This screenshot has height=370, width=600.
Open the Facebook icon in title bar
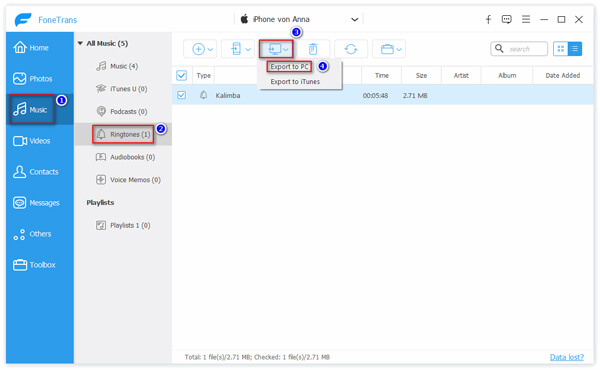click(x=488, y=19)
